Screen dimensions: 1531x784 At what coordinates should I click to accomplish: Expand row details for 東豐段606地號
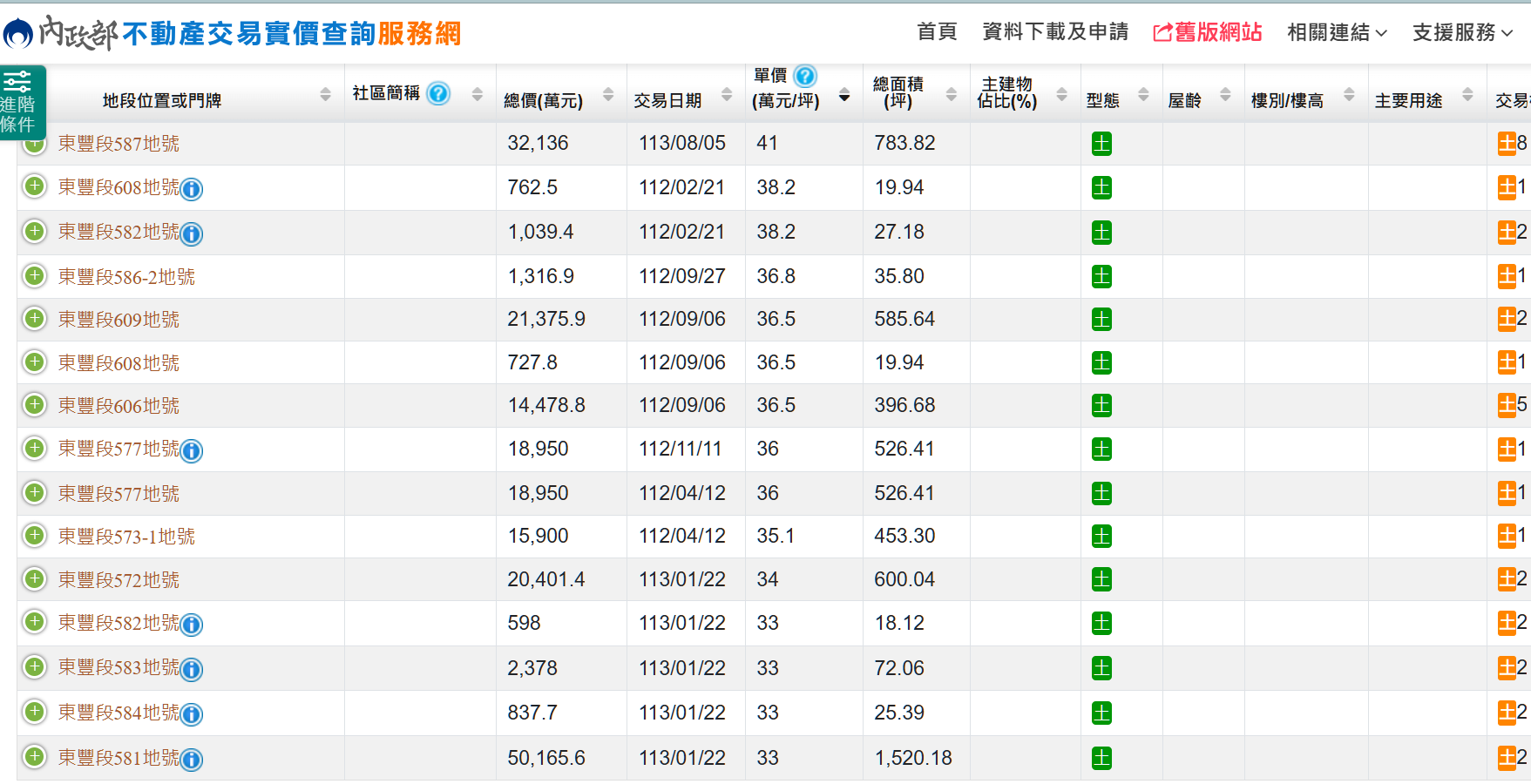(34, 405)
